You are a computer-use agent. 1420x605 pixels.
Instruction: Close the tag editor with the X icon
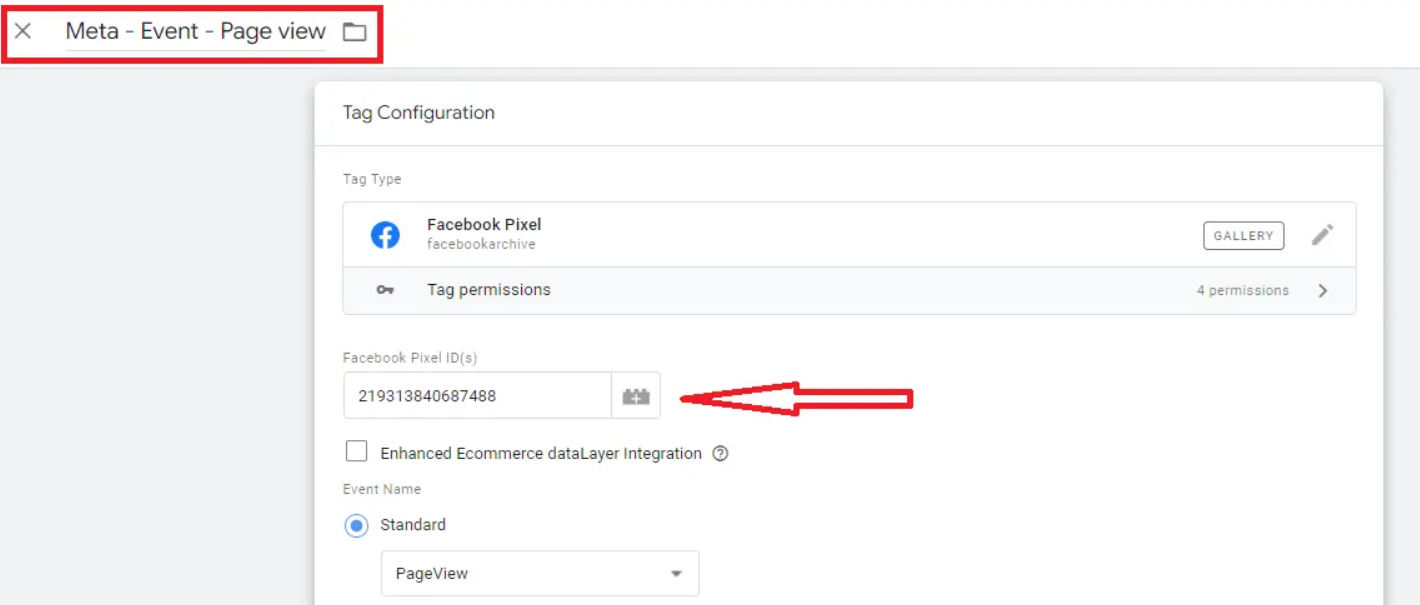click(22, 31)
